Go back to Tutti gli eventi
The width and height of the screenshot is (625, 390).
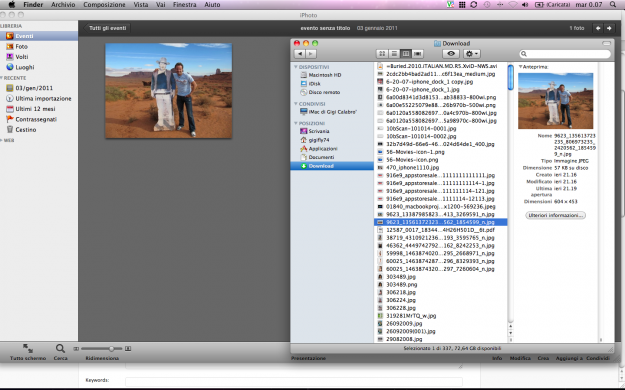pyautogui.click(x=107, y=28)
